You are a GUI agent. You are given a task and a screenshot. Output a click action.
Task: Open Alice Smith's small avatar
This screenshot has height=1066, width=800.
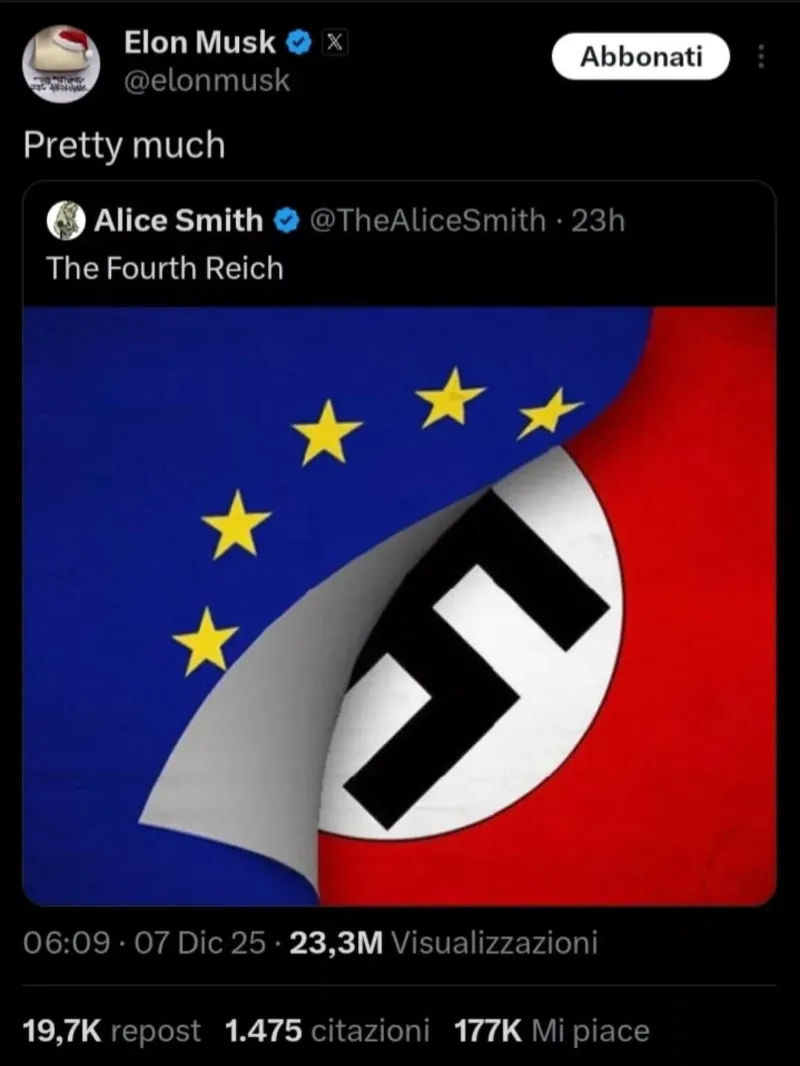[x=65, y=220]
